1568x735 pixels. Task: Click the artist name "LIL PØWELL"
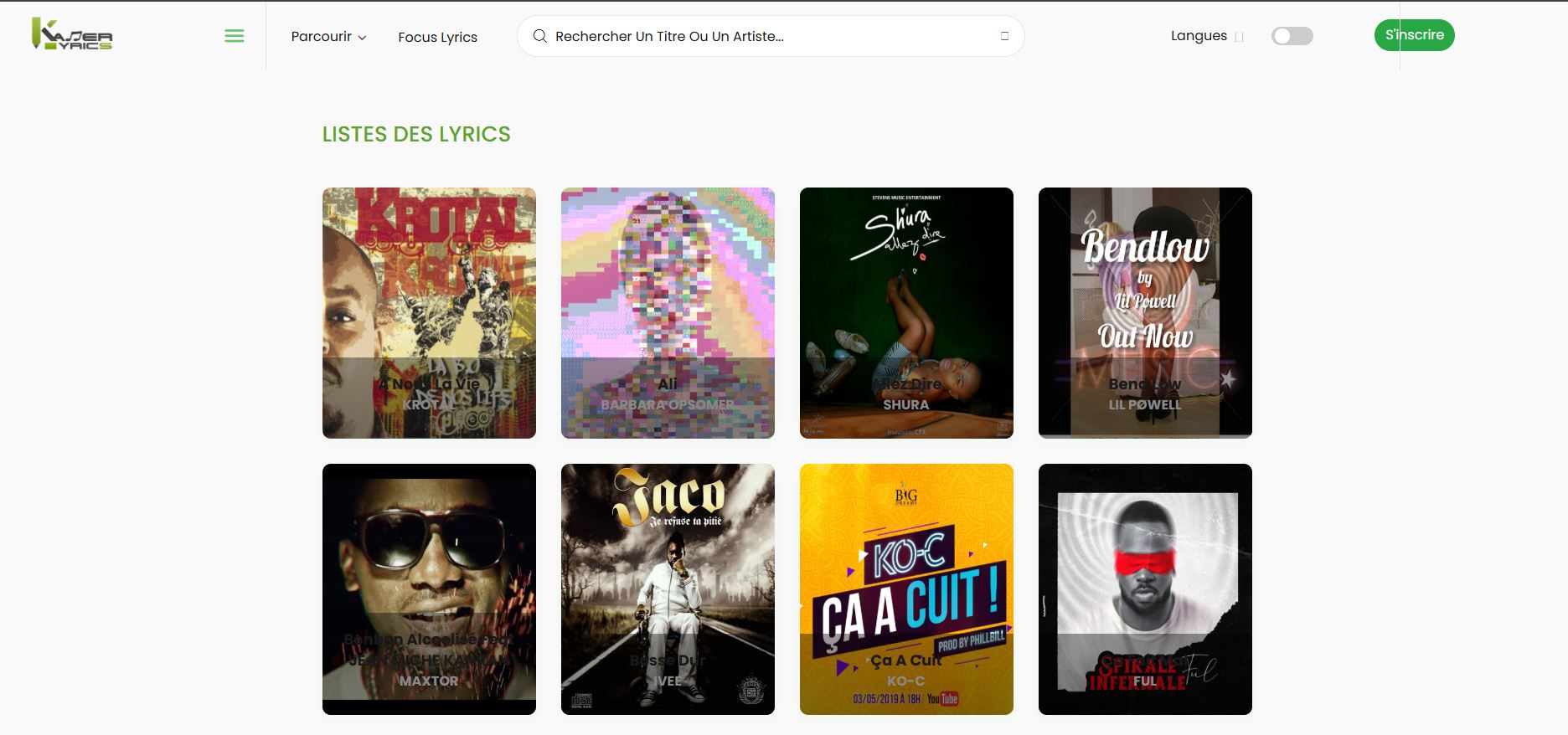[x=1145, y=405]
